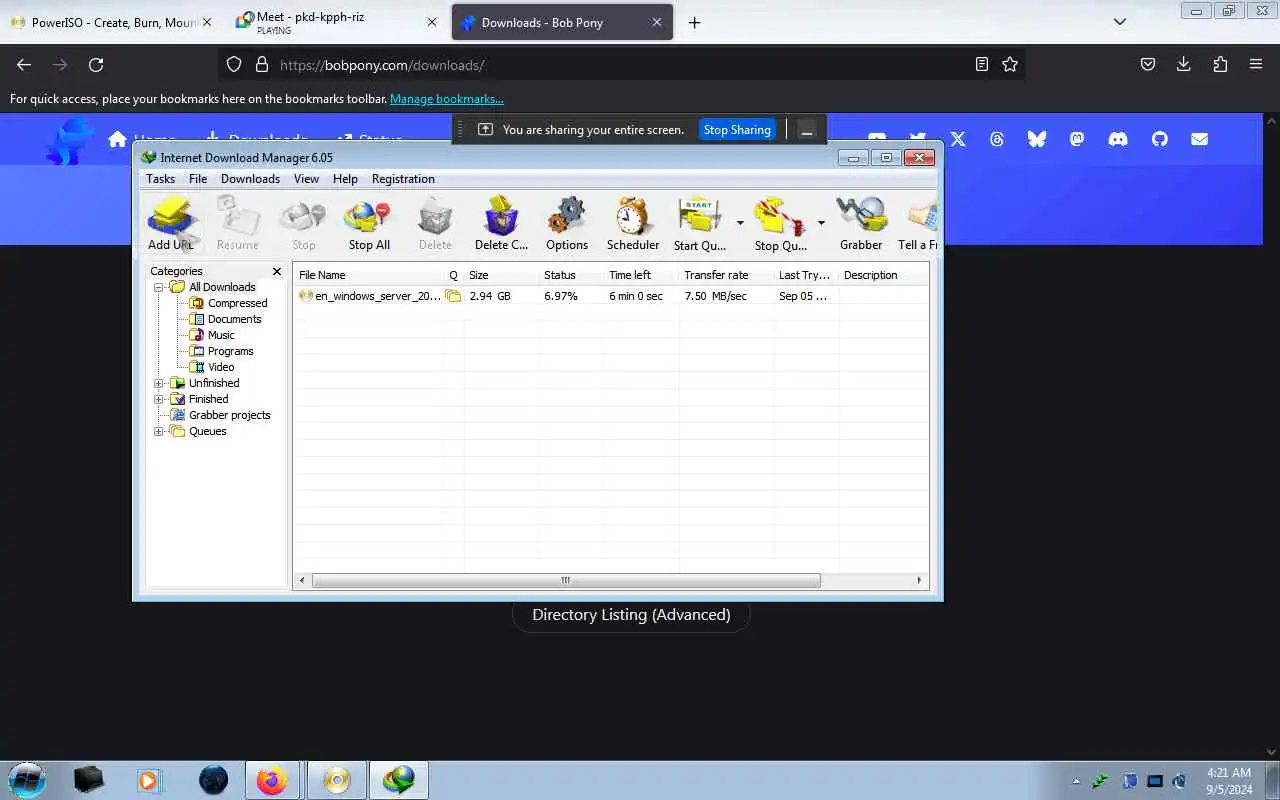Click the Stop All toolbar icon
The width and height of the screenshot is (1280, 800).
(369, 223)
